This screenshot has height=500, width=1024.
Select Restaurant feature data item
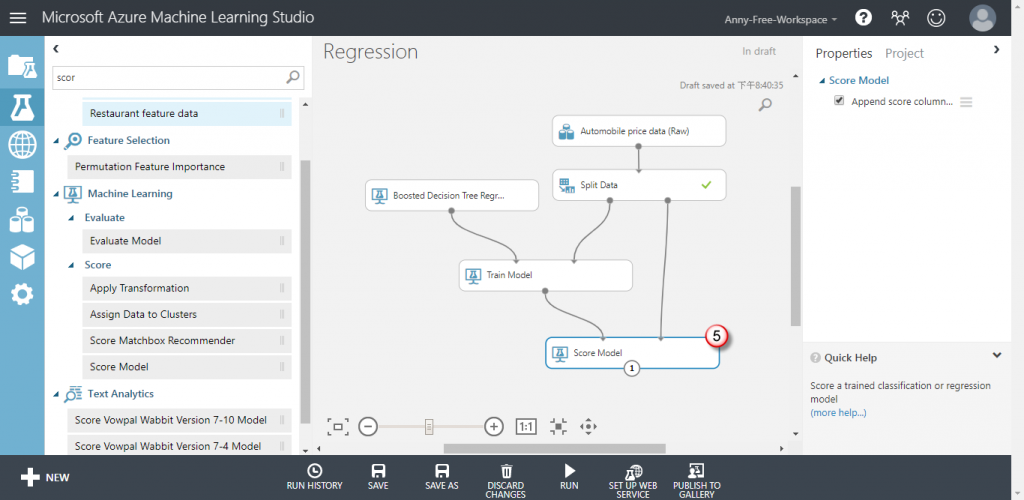click(x=187, y=114)
